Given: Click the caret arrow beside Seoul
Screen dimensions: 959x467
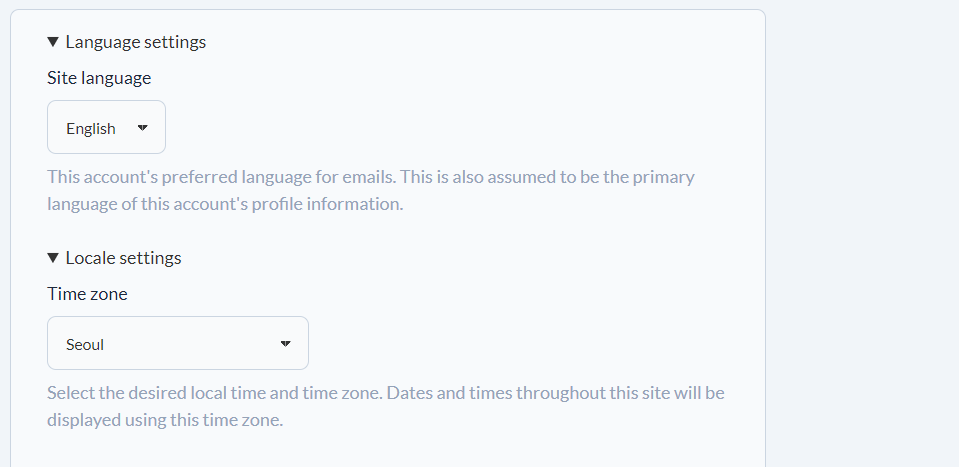Looking at the screenshot, I should pyautogui.click(x=285, y=344).
